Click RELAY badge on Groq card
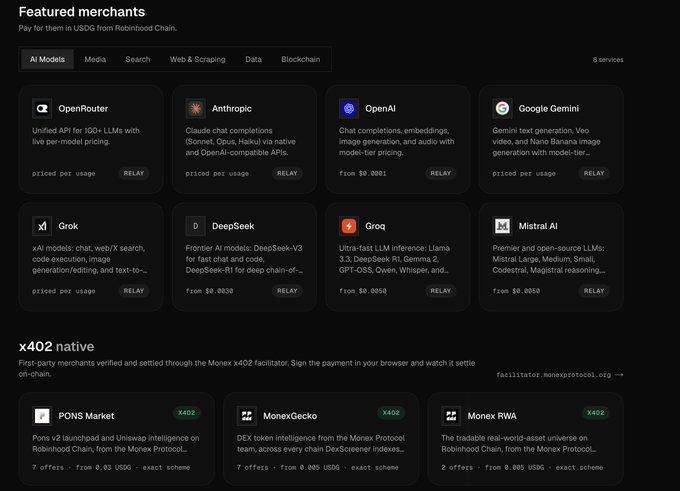 pos(441,291)
